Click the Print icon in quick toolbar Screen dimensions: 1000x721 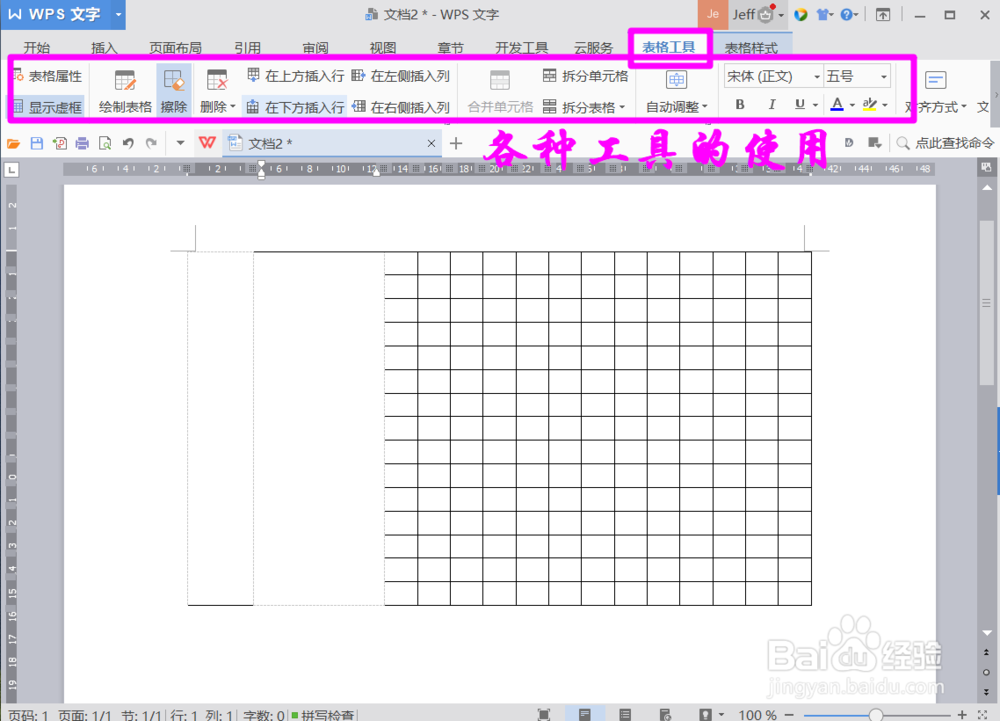coord(82,143)
